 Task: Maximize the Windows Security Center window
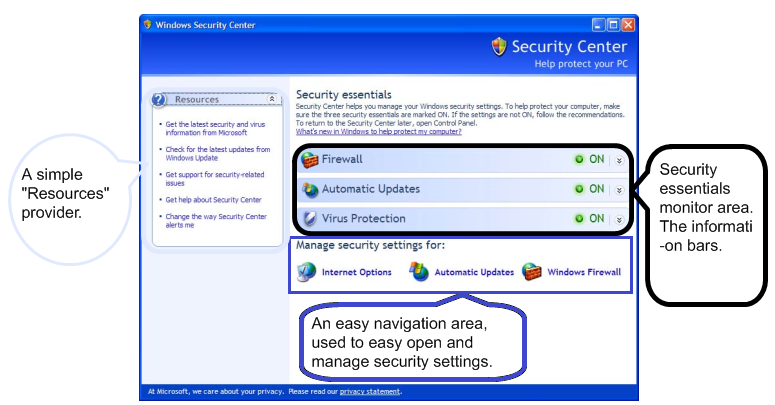point(613,25)
